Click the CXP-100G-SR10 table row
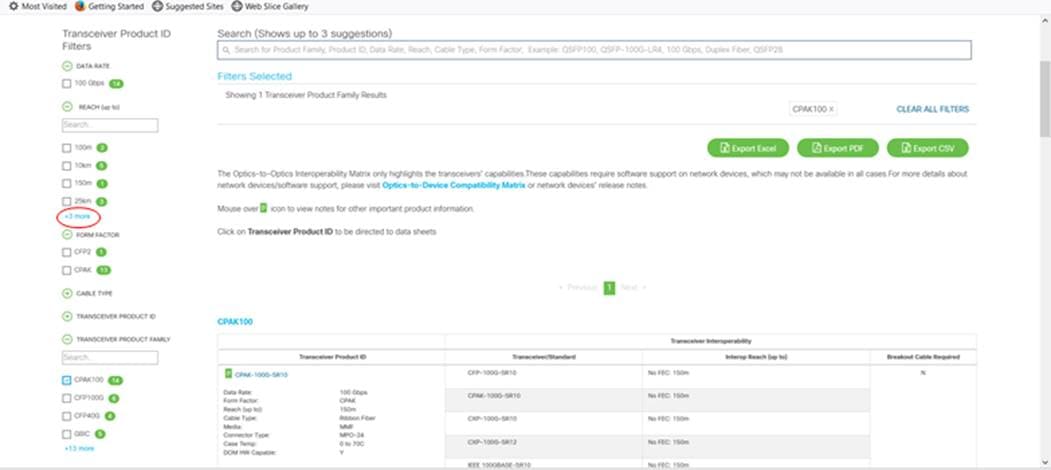This screenshot has width=1051, height=470. tap(658, 423)
